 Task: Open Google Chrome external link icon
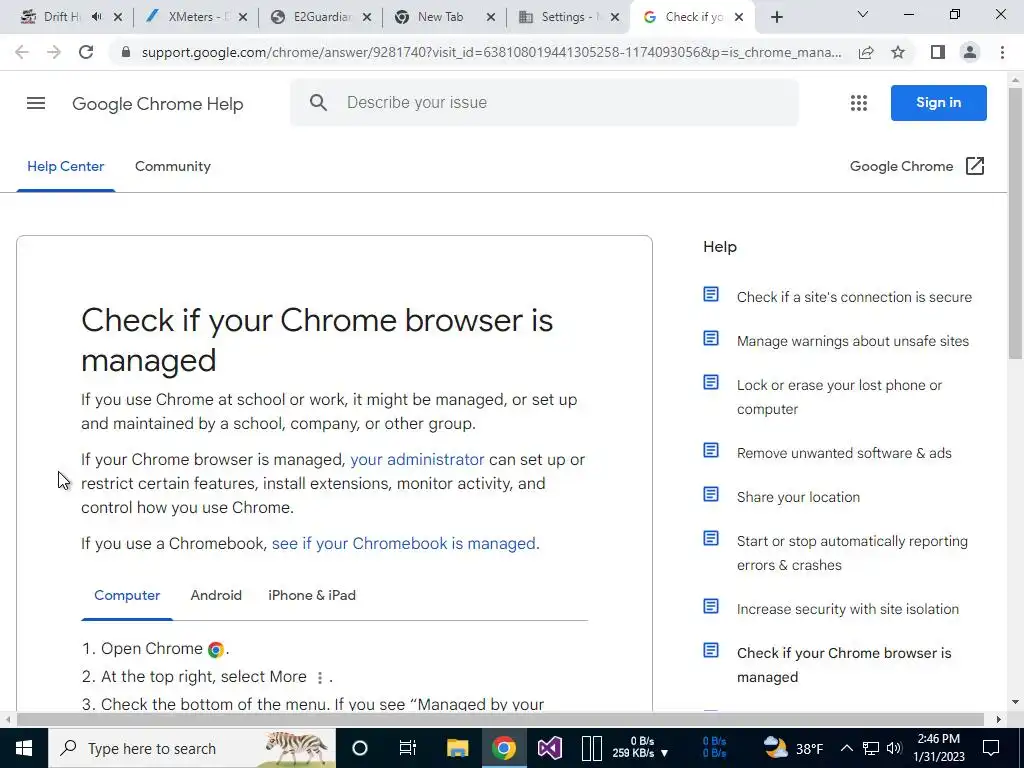pos(974,166)
